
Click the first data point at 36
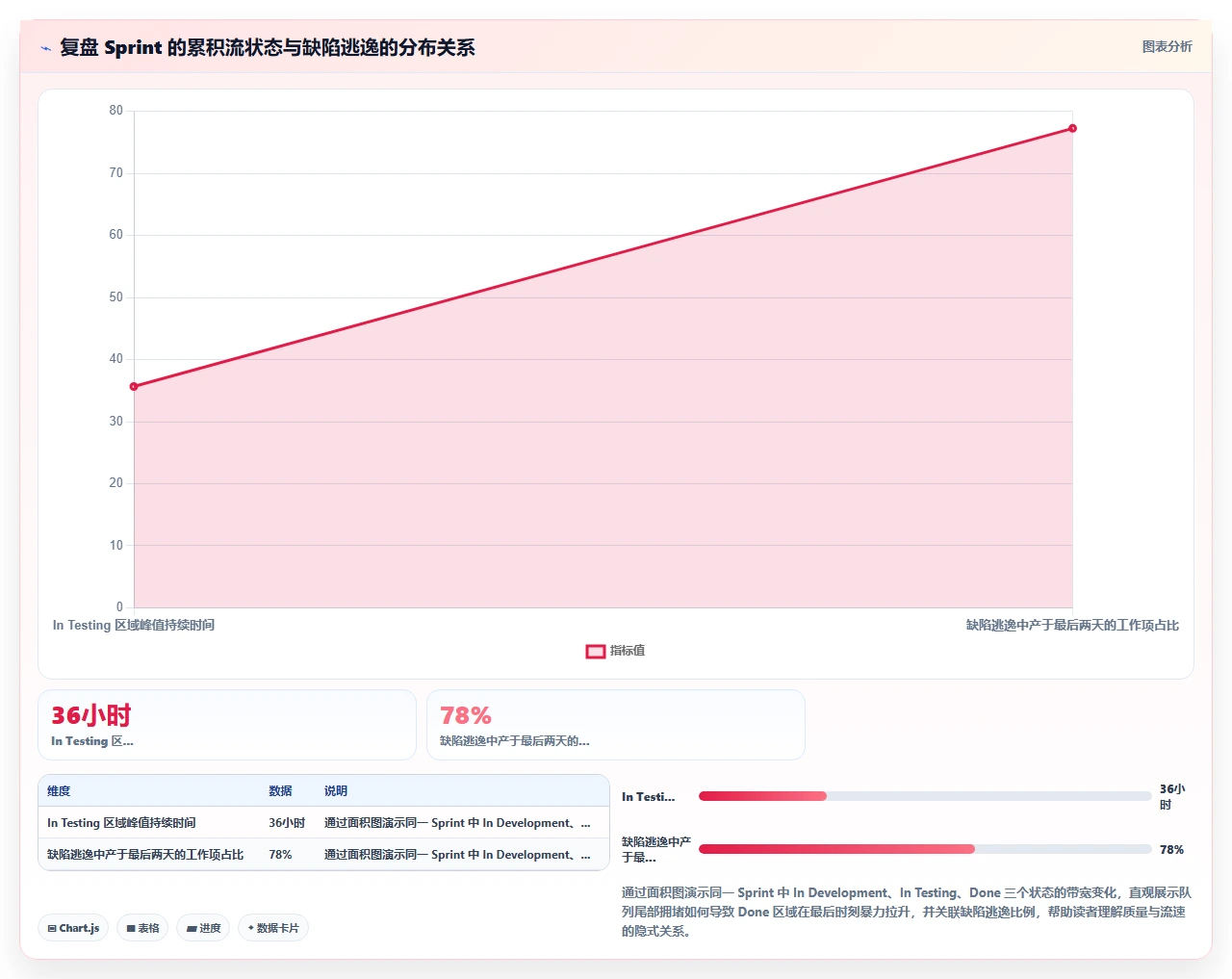coord(134,387)
